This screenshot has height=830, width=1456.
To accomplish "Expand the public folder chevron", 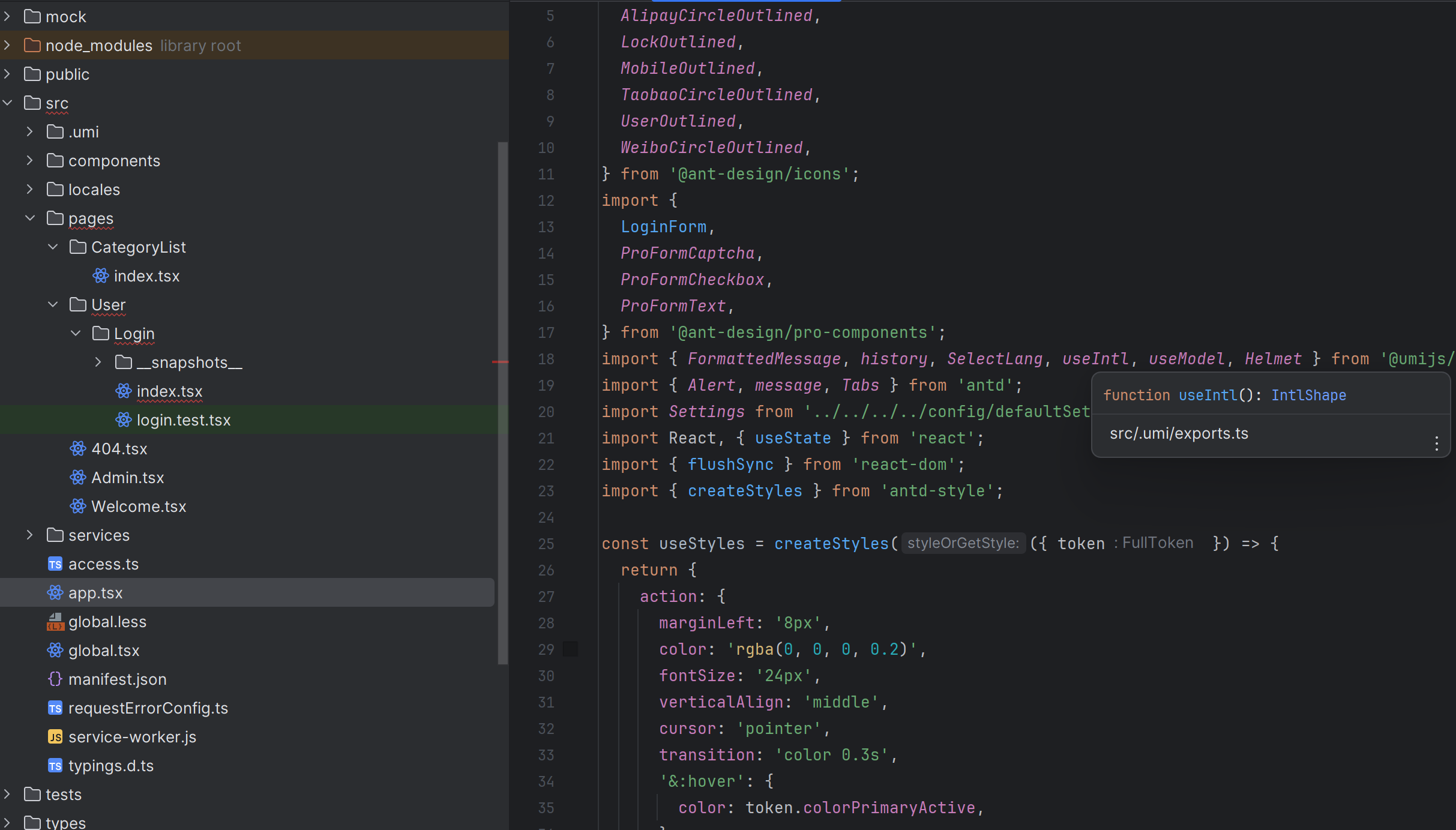I will (7, 74).
